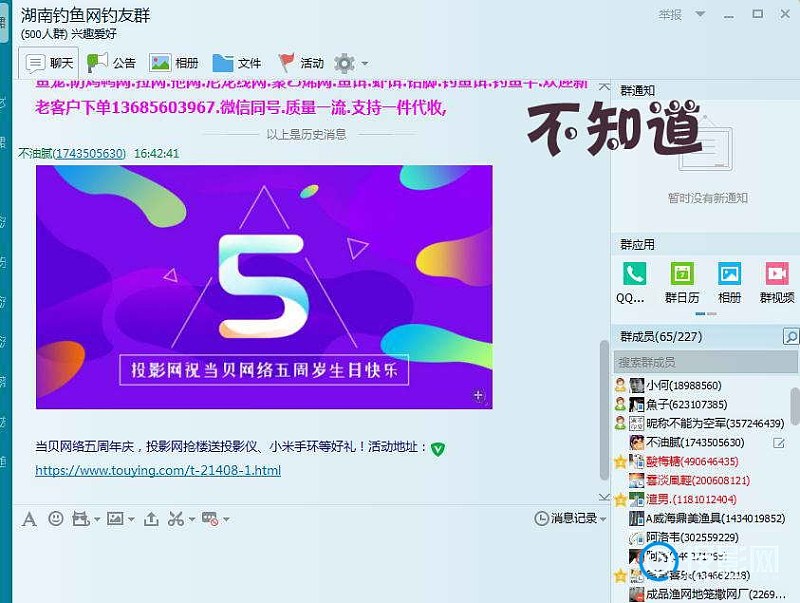This screenshot has height=603, width=800.
Task: Open the 相册 album tab in toolbar
Action: pos(173,63)
